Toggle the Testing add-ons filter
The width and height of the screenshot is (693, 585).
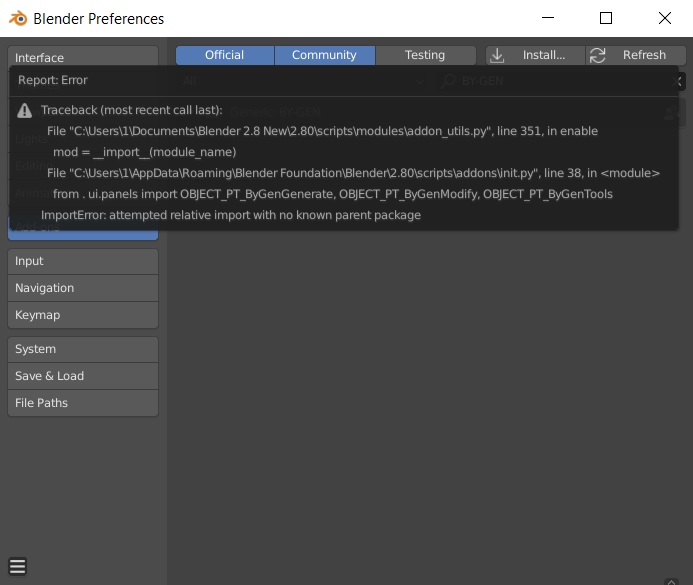click(x=425, y=55)
